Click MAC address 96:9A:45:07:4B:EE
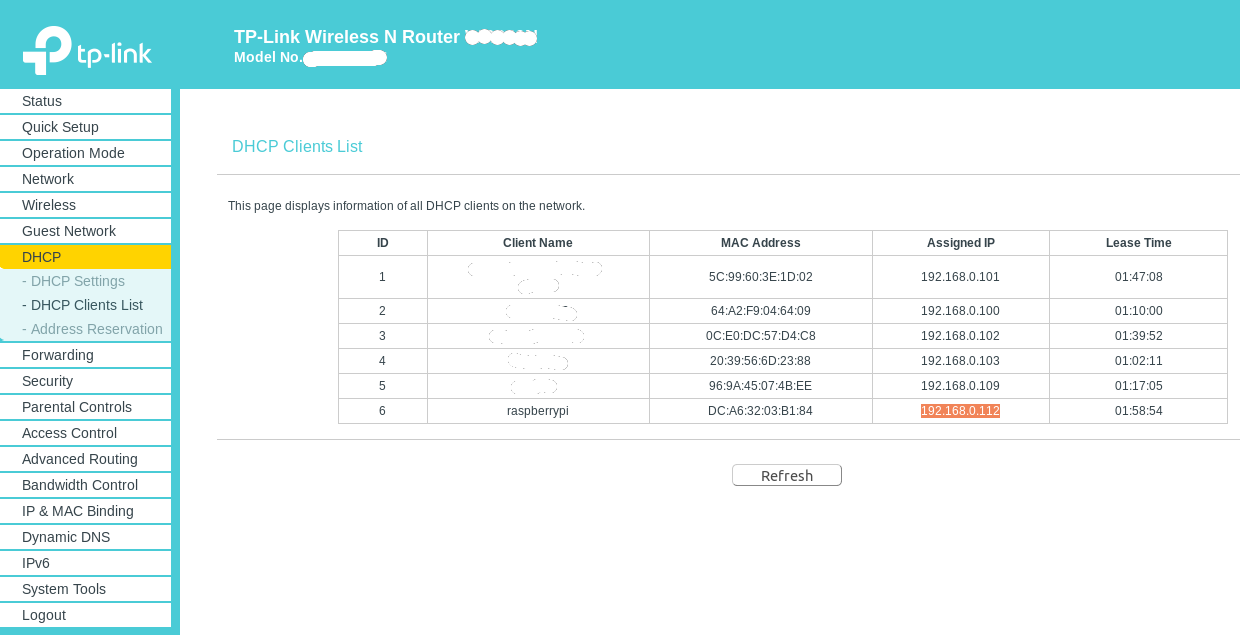The width and height of the screenshot is (1240, 635). click(x=760, y=386)
